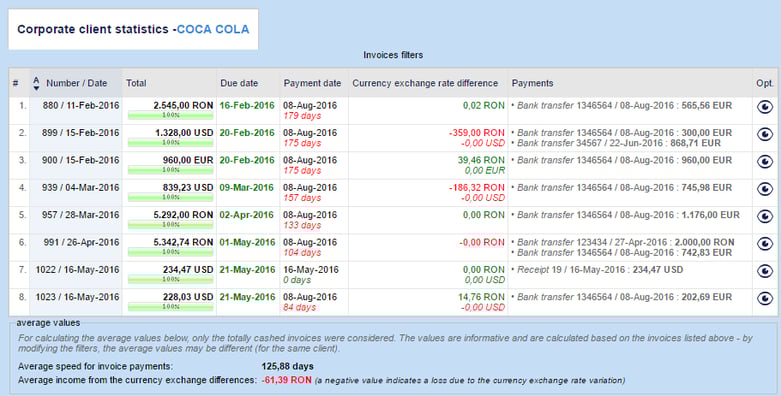This screenshot has height=396, width=781.
Task: Click exchange difference 0,02 RON
Action: pyautogui.click(x=484, y=106)
